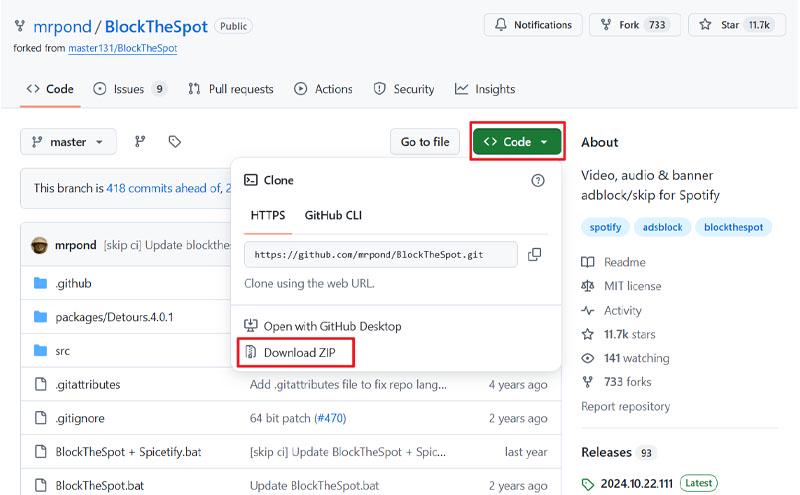Screen dimensions: 800x495
Task: Open the Releases 93 heading link
Action: coord(618,453)
